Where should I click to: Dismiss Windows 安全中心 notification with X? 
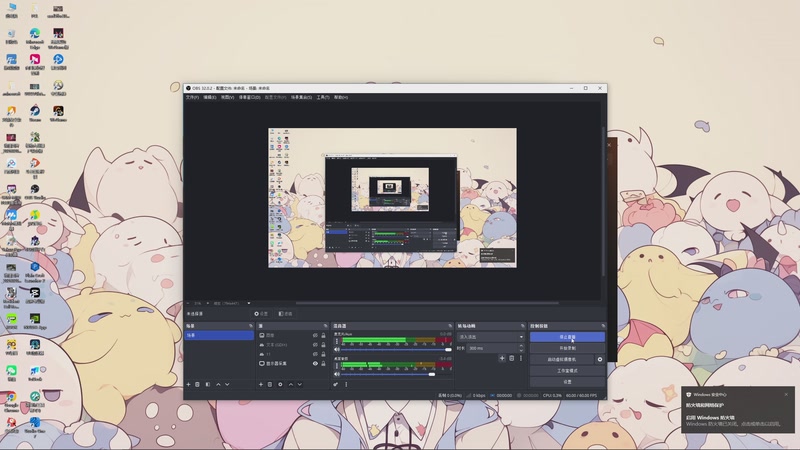point(786,394)
